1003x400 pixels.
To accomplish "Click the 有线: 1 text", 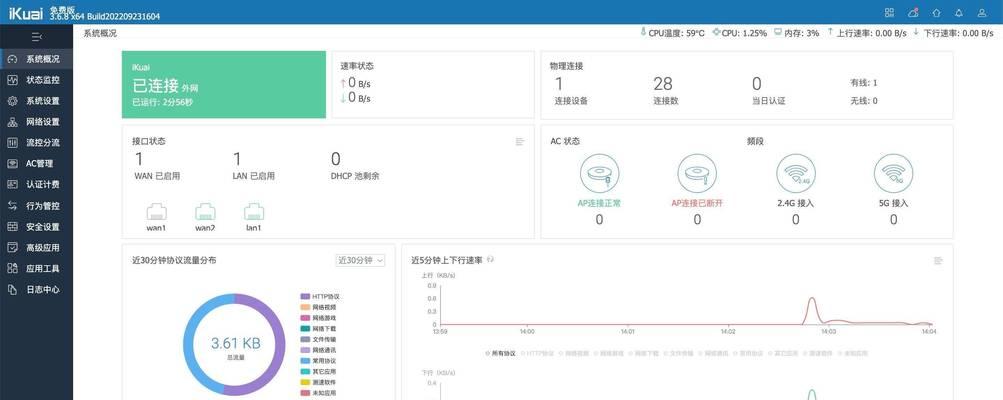I will coord(864,83).
